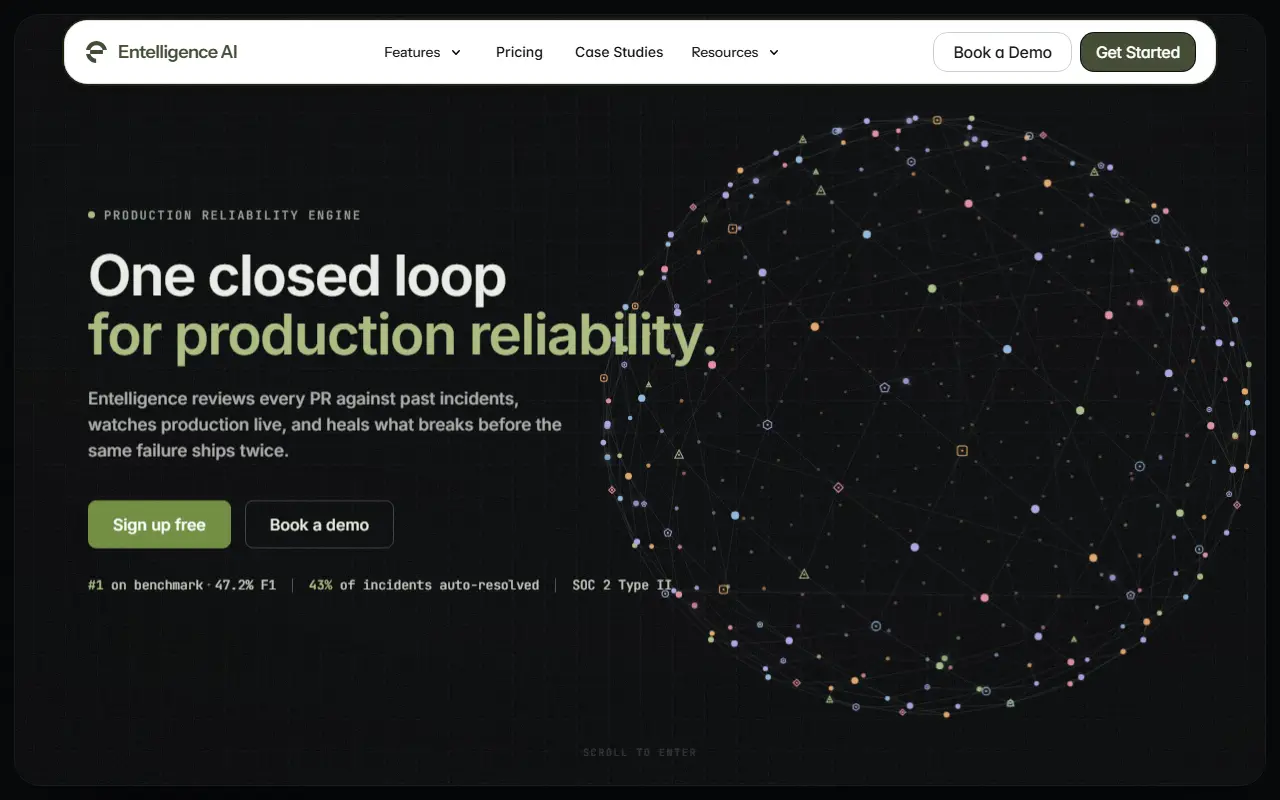Click the Get Started button
Viewport: 1280px width, 800px height.
point(1138,52)
